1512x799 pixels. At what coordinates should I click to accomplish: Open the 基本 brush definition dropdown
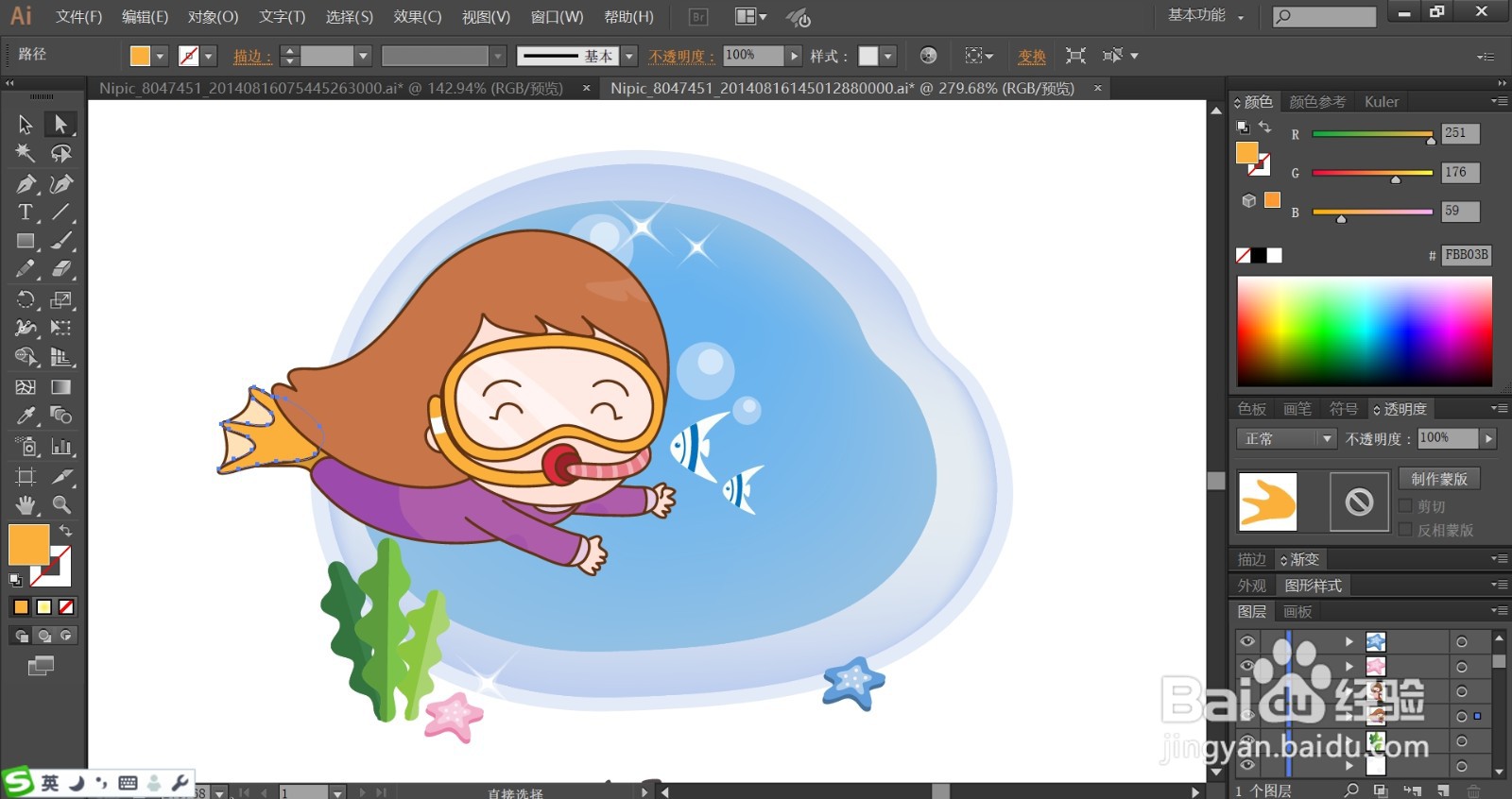(629, 57)
